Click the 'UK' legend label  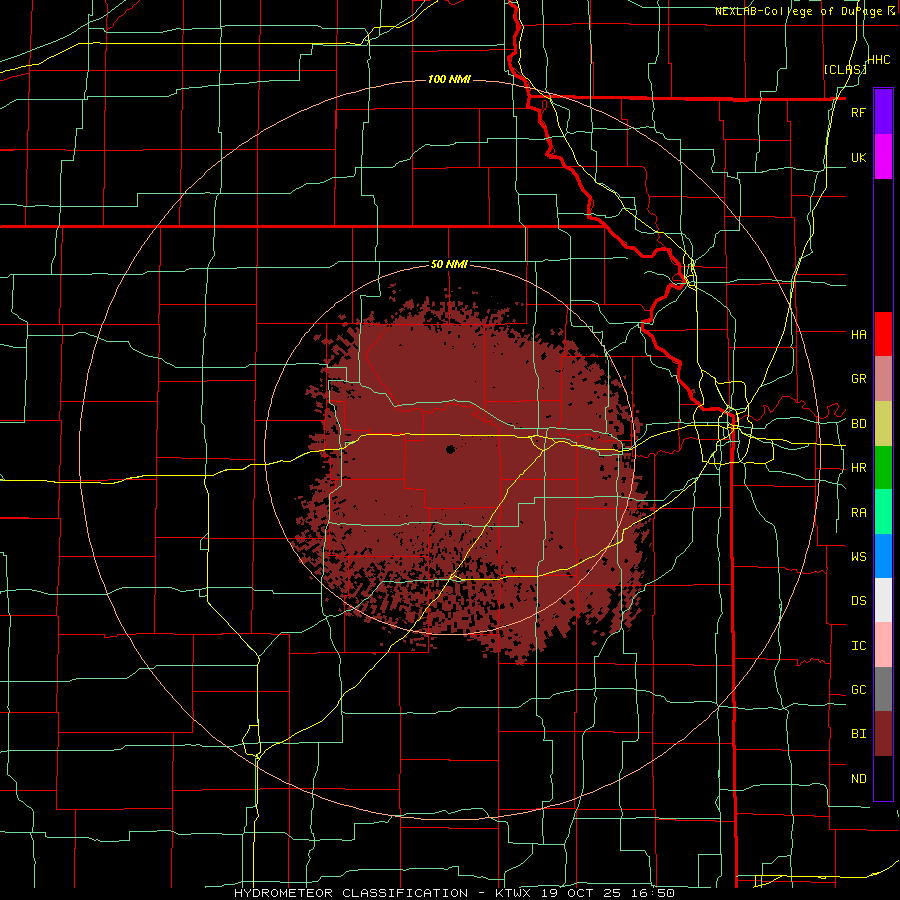point(858,157)
